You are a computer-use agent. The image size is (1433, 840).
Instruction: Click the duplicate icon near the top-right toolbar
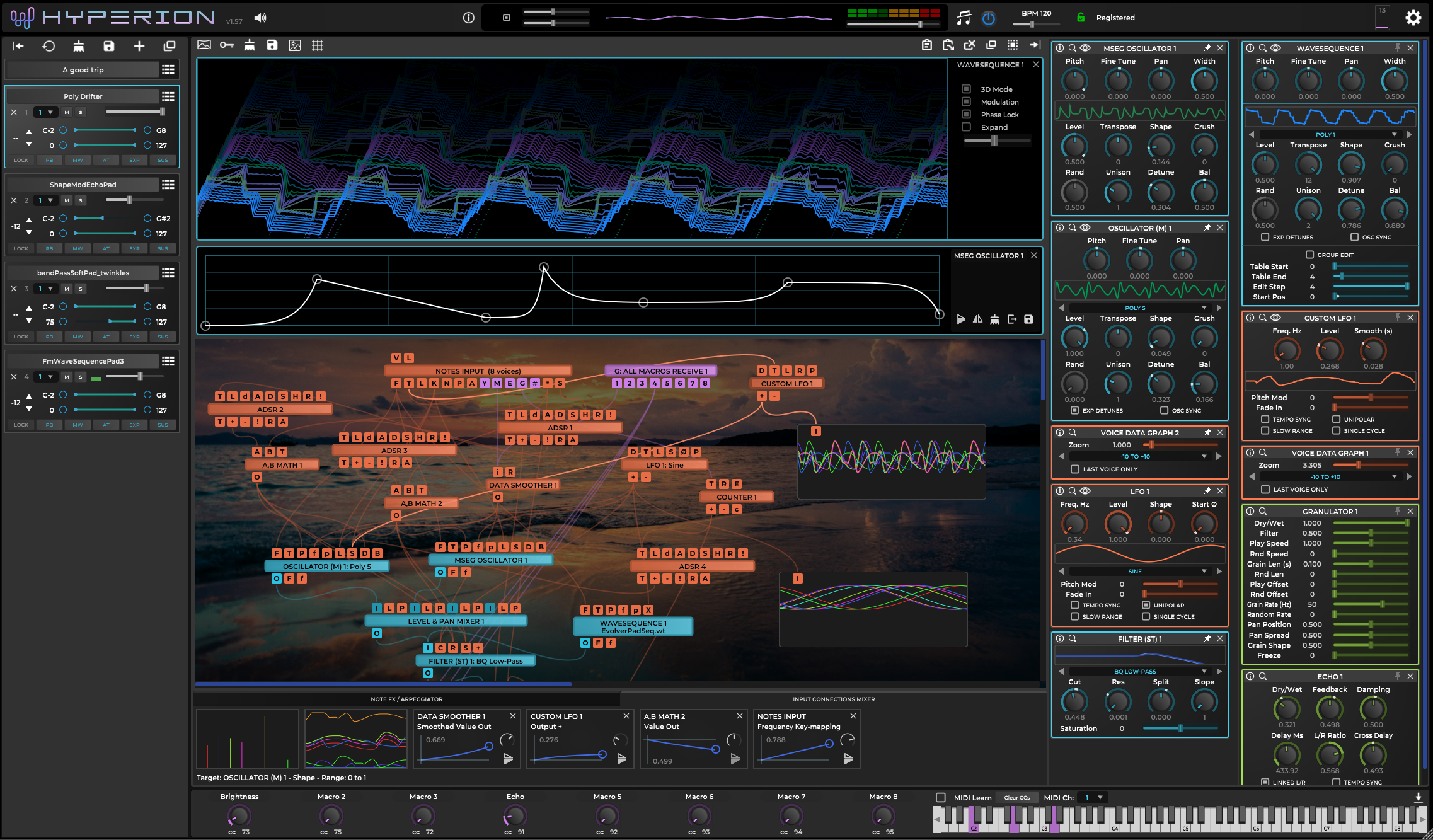990,45
